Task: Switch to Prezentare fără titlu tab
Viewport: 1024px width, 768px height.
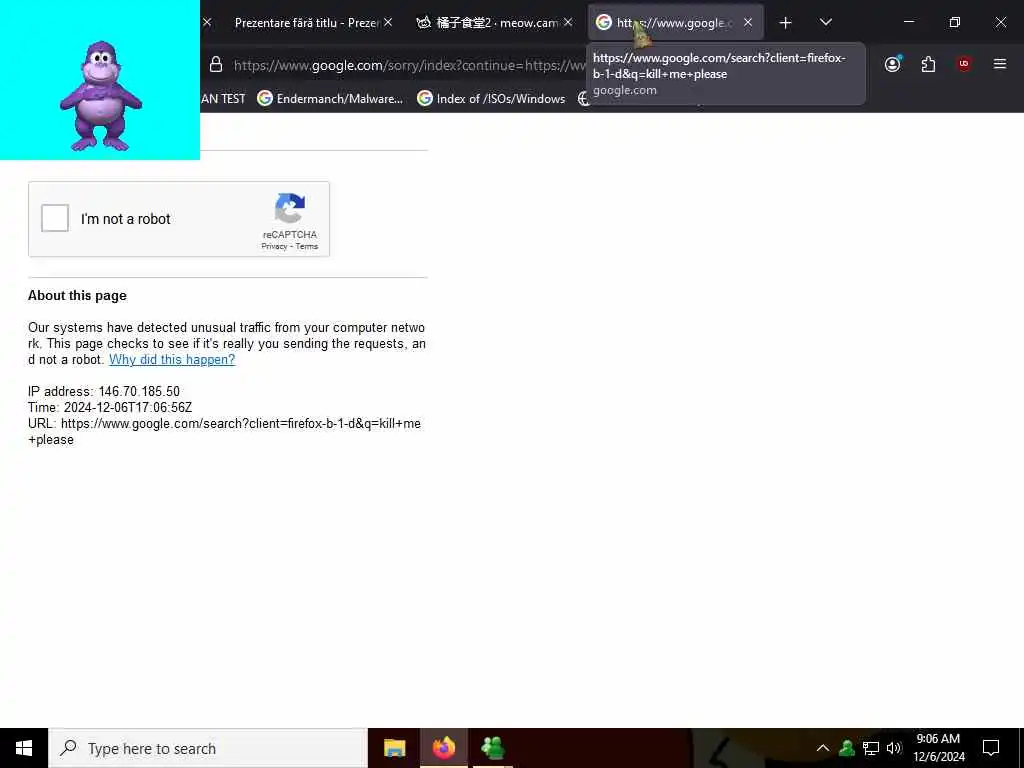Action: pyautogui.click(x=307, y=23)
